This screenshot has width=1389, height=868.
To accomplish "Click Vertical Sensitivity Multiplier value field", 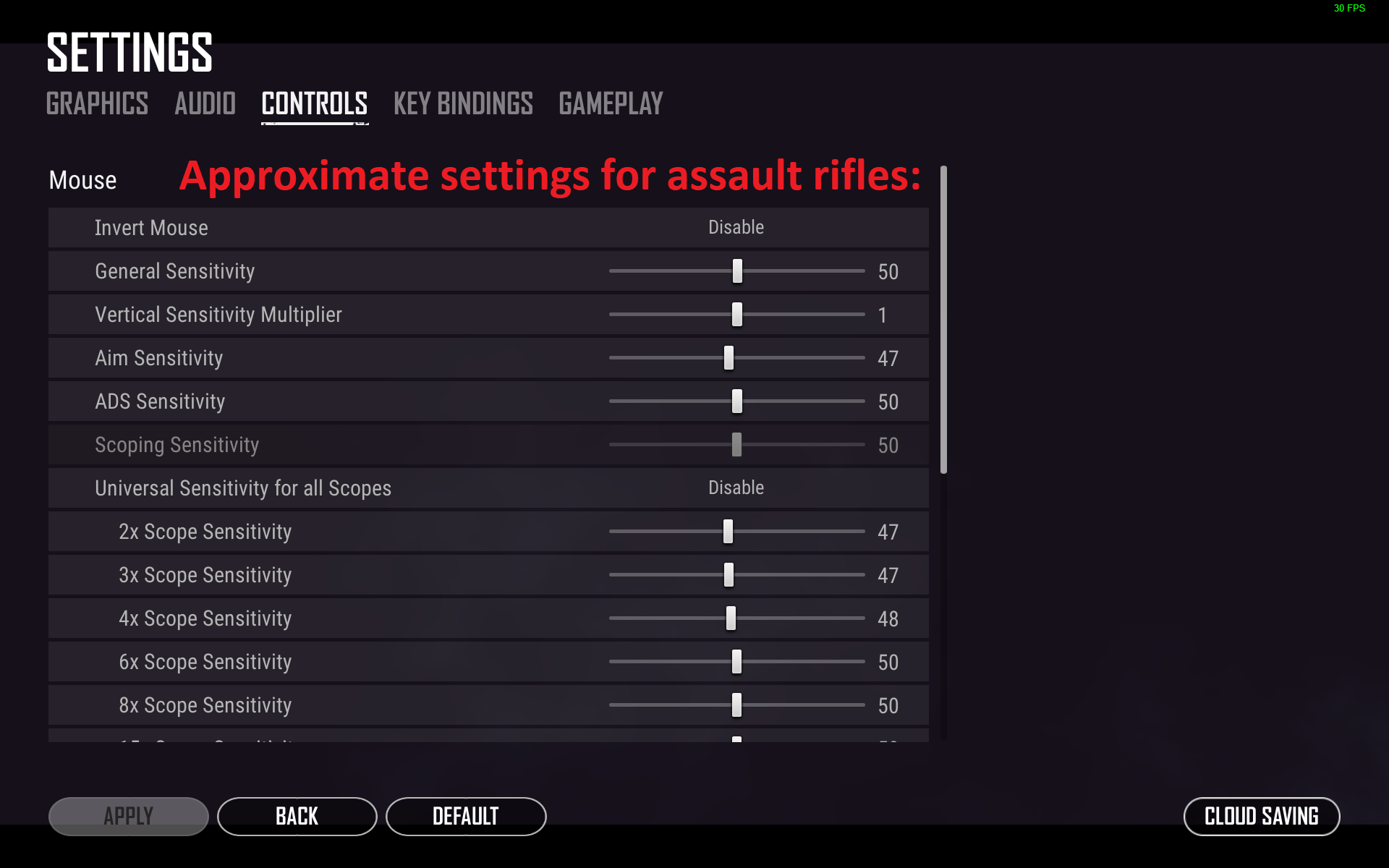I will [x=882, y=314].
